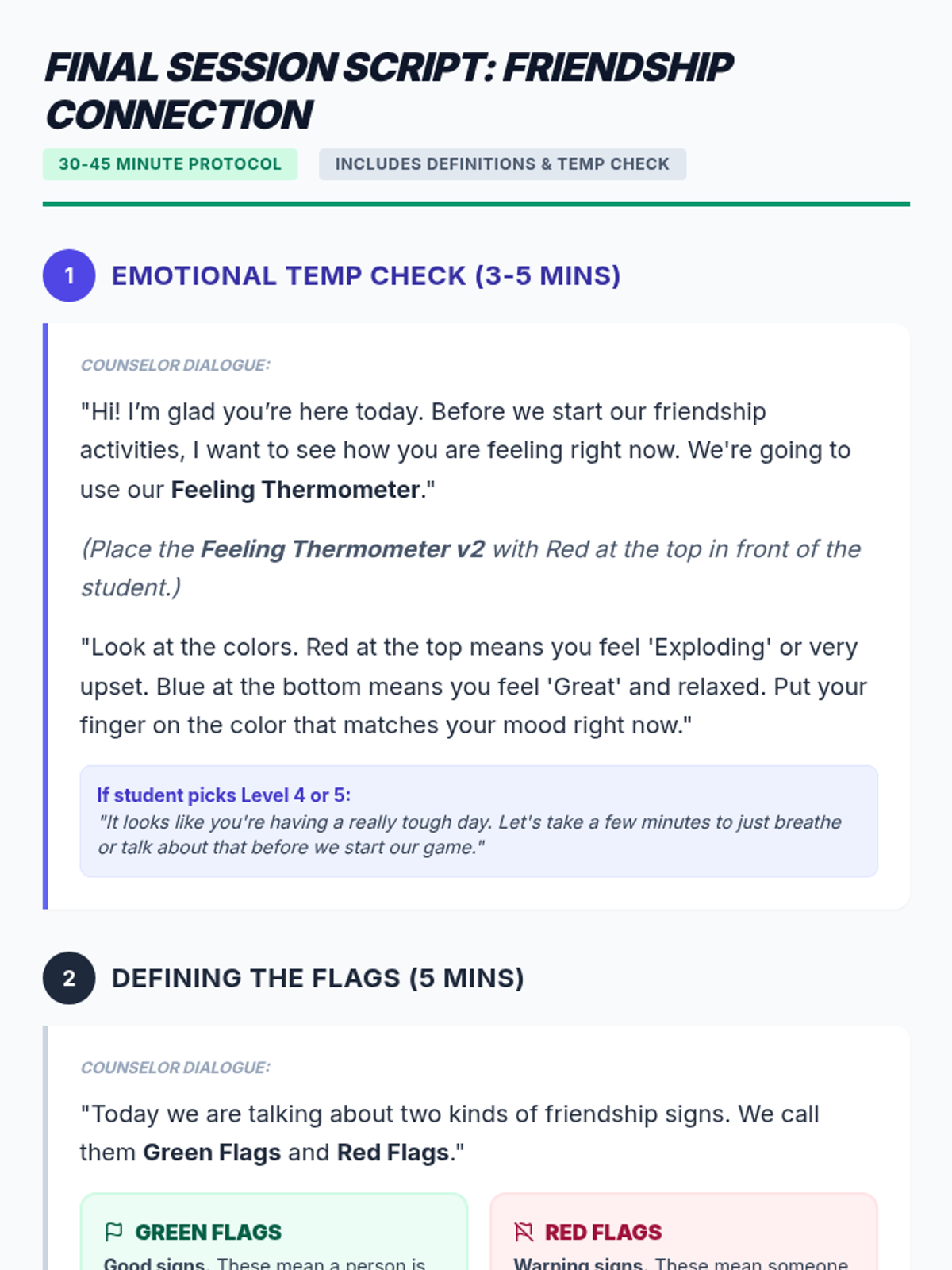Screen dimensions: 952x1270
Task: Select the Includes Definitions & Temp Check badge
Action: point(502,164)
